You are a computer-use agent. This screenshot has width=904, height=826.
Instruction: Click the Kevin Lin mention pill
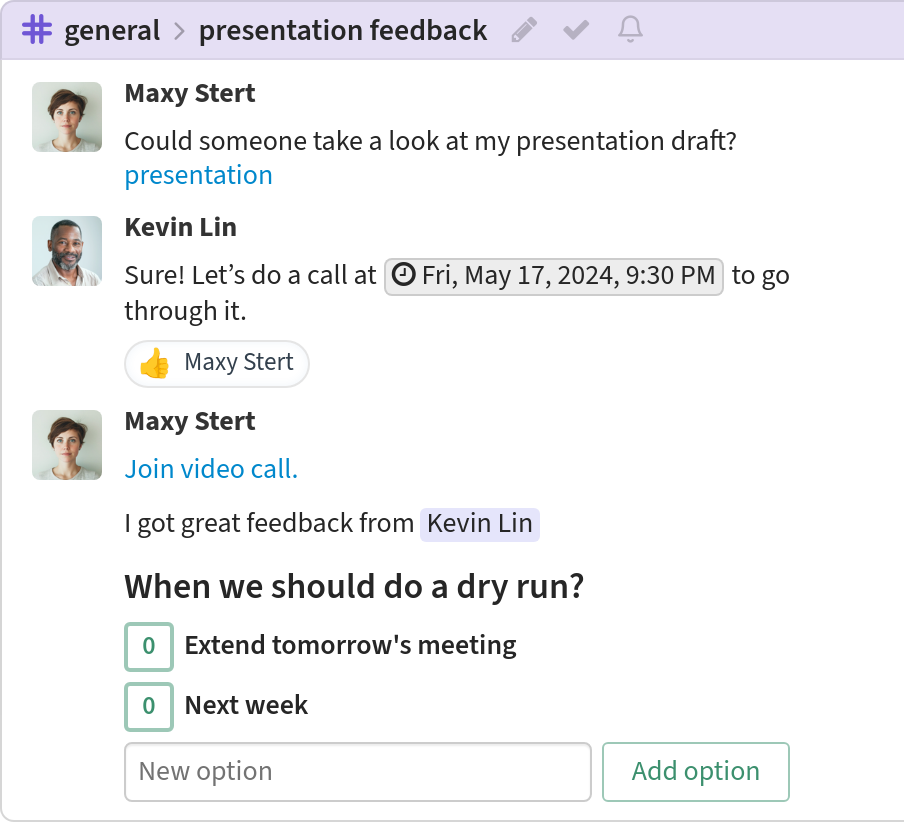tap(480, 524)
